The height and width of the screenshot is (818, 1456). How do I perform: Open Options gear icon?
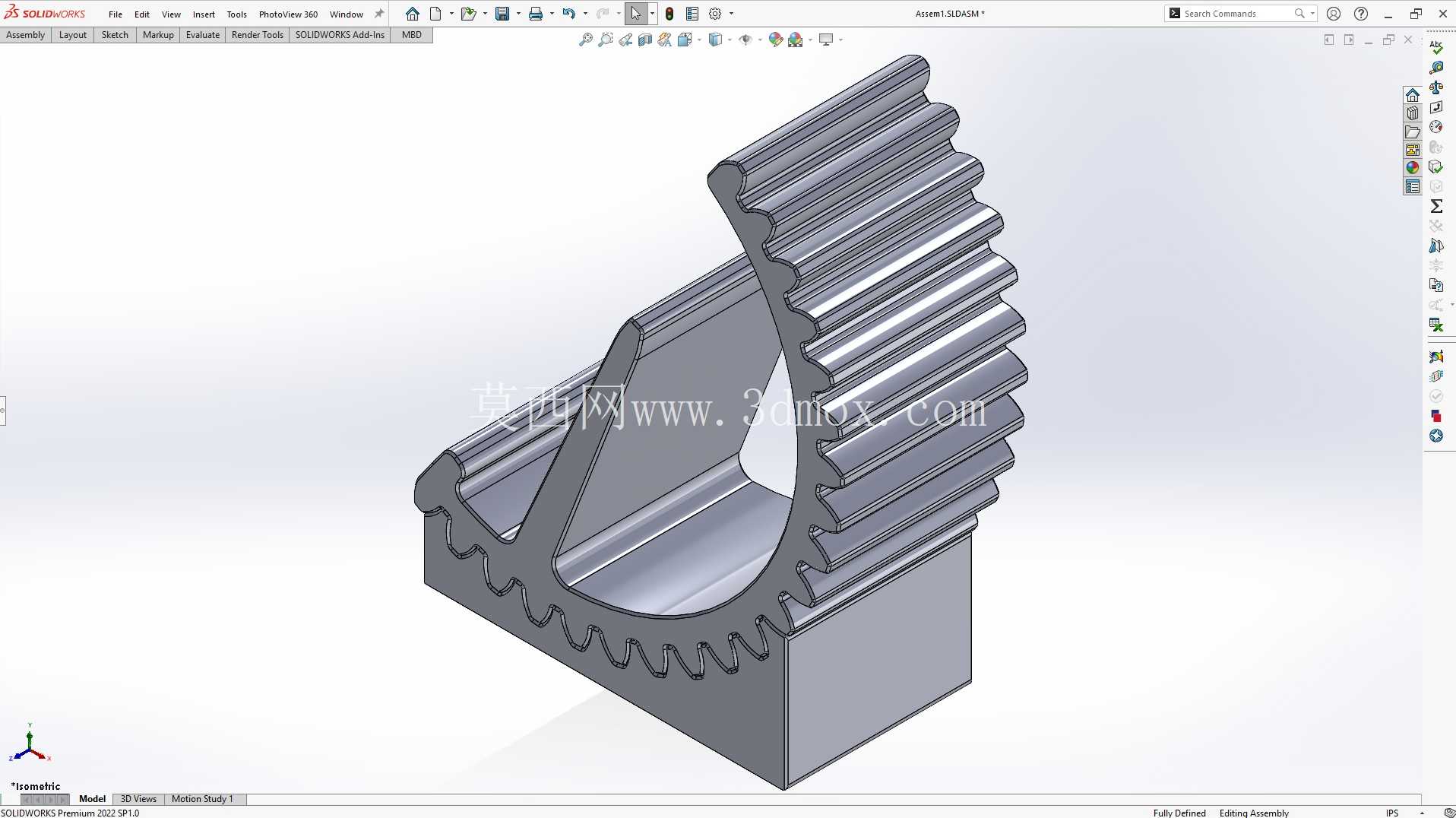coord(715,14)
